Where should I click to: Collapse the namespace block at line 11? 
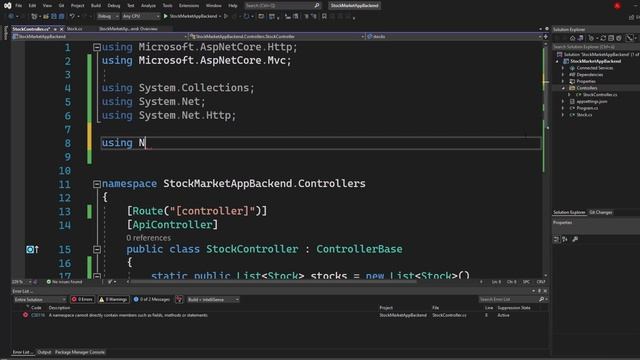pos(97,184)
